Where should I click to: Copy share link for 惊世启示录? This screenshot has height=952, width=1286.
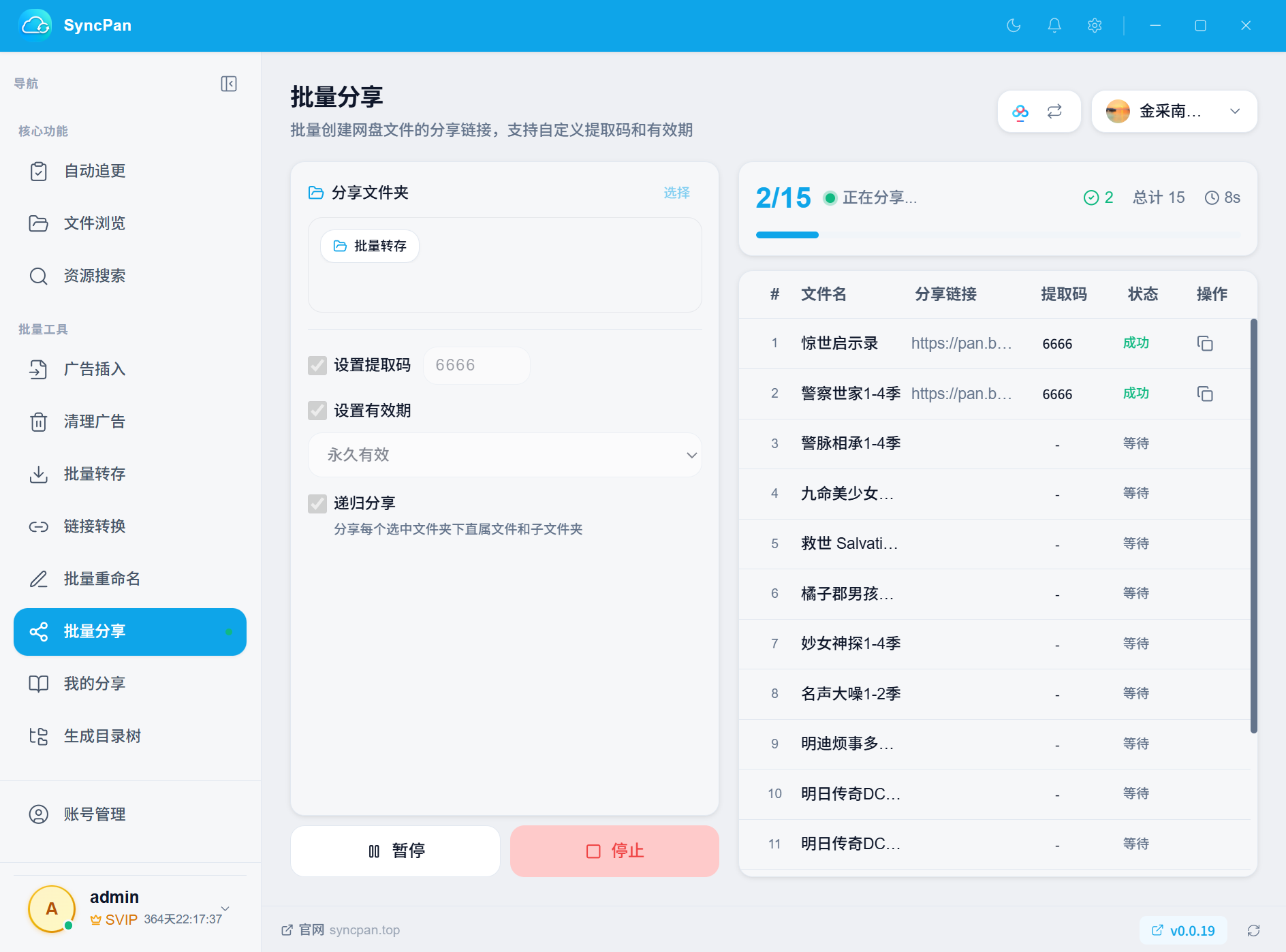pyautogui.click(x=1205, y=343)
